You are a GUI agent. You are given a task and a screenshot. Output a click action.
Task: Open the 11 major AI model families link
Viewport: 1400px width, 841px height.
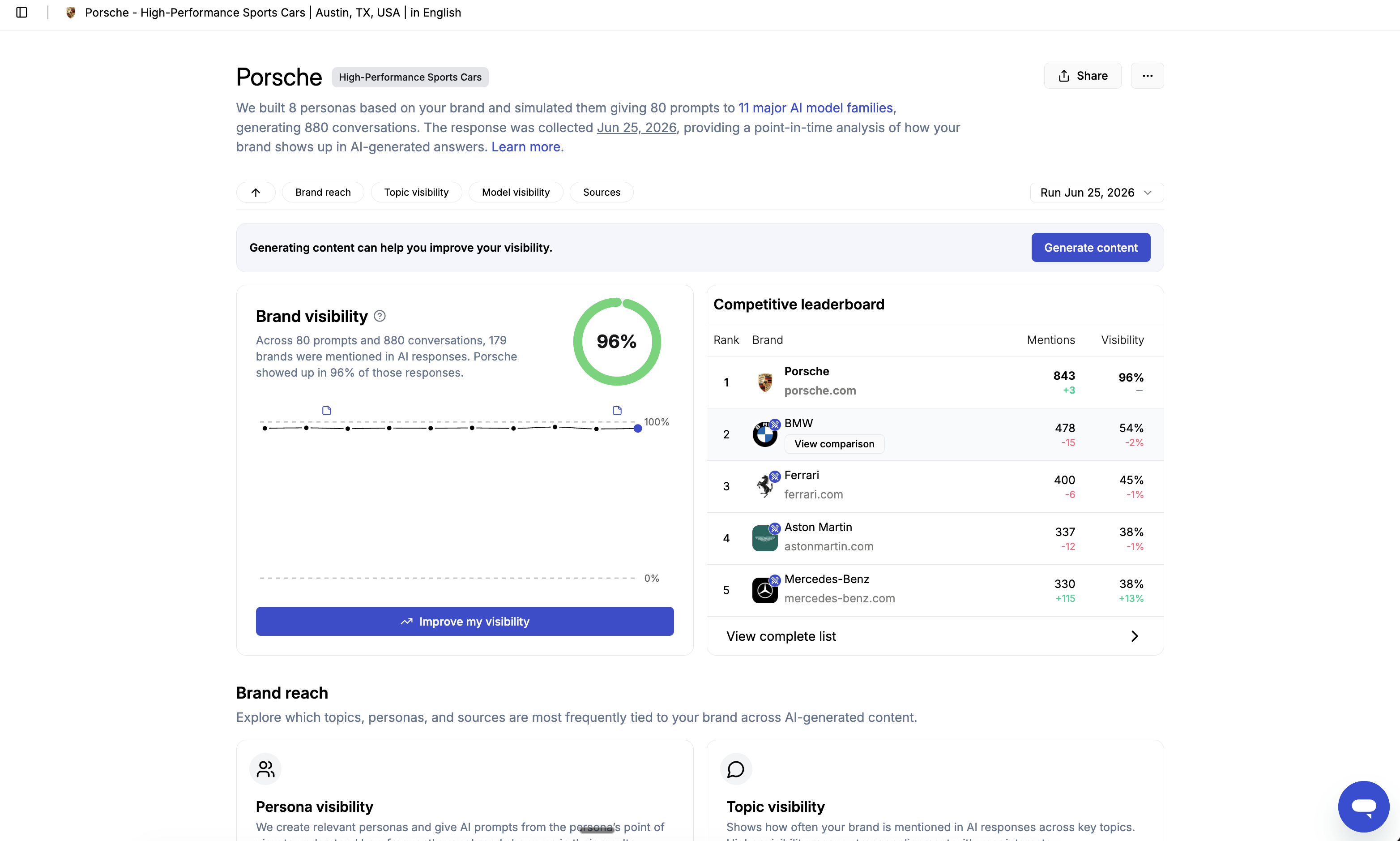815,107
